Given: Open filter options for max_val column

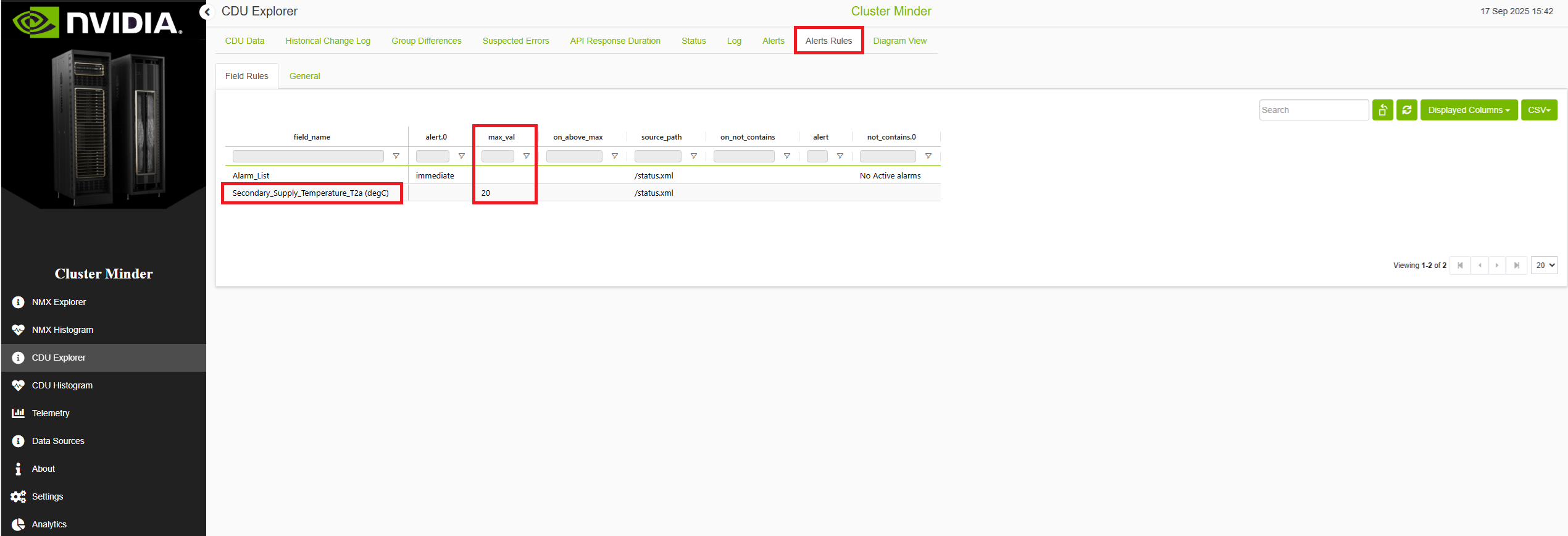Looking at the screenshot, I should click(527, 156).
